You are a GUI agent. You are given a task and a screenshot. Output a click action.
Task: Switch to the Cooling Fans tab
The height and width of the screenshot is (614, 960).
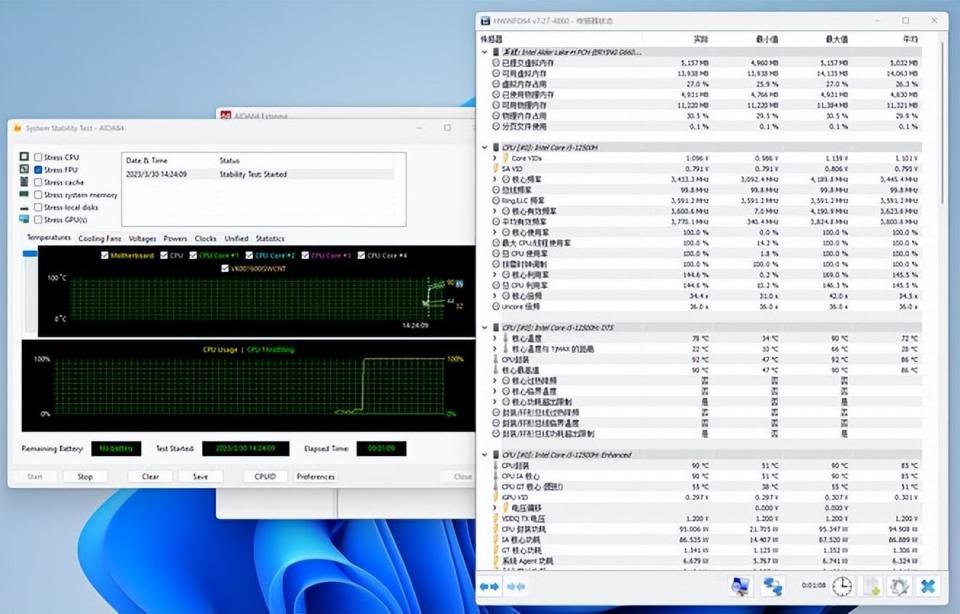tap(100, 239)
